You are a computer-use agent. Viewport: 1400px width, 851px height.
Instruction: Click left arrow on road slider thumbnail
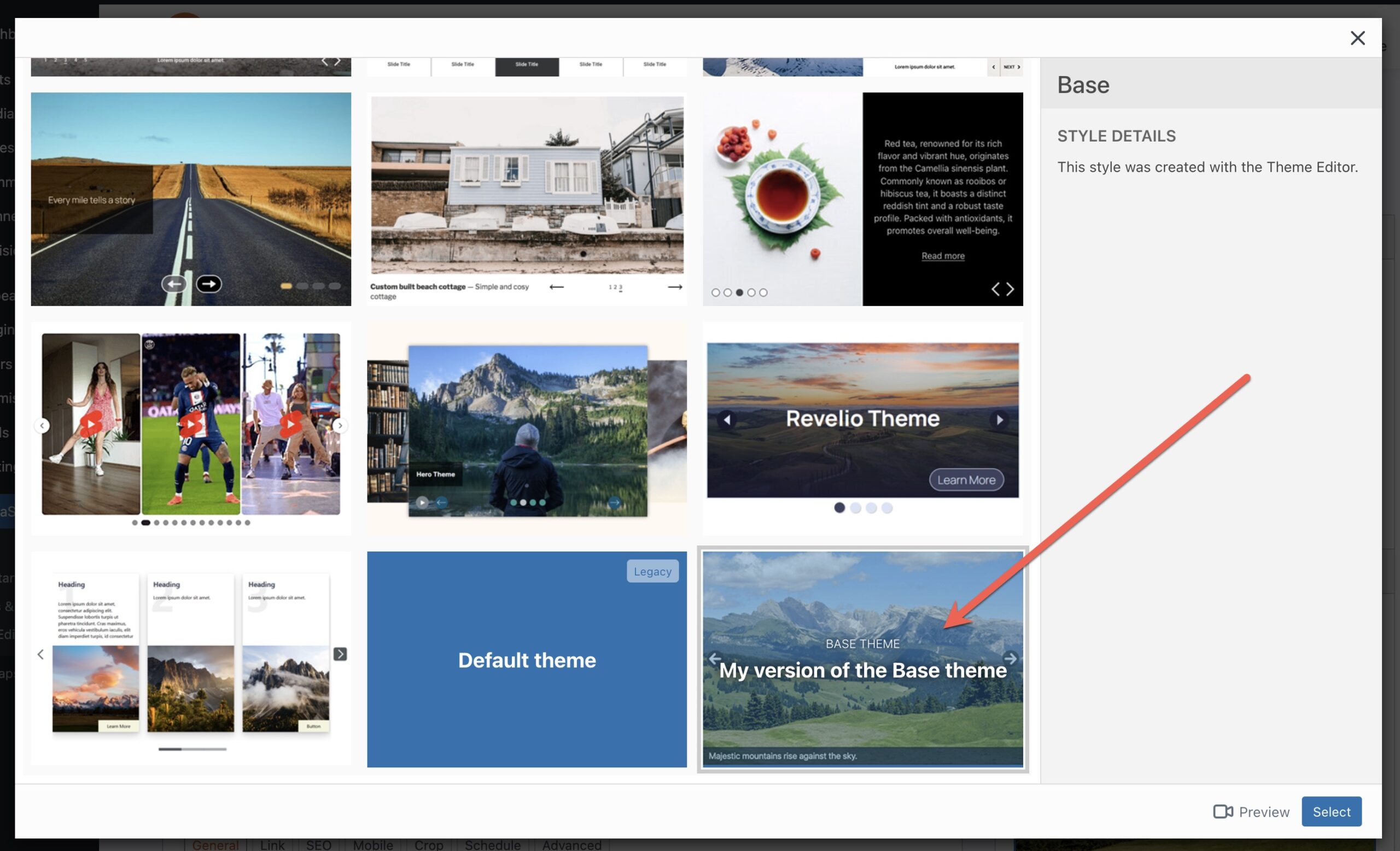(x=174, y=283)
